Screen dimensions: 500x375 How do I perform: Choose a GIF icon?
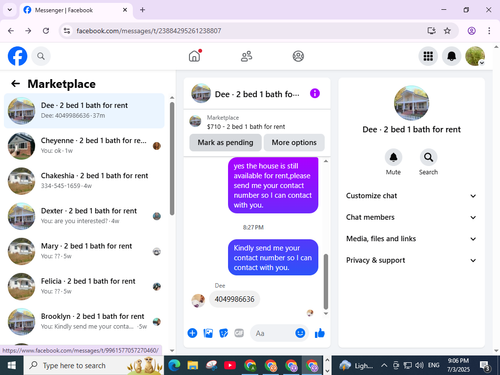(x=239, y=333)
